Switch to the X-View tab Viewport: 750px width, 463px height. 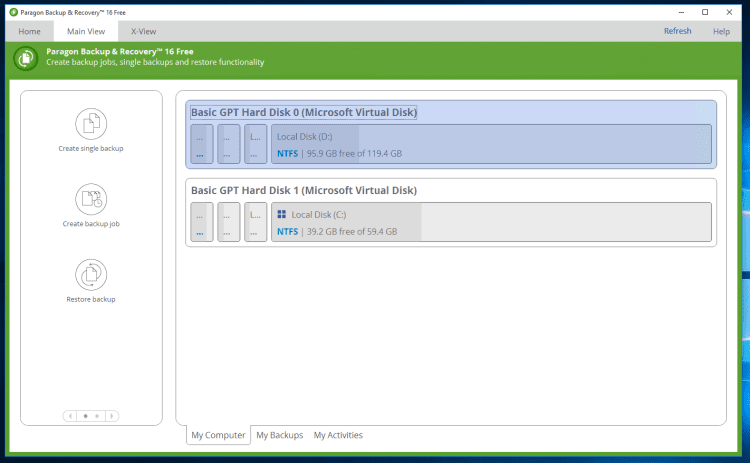click(143, 32)
